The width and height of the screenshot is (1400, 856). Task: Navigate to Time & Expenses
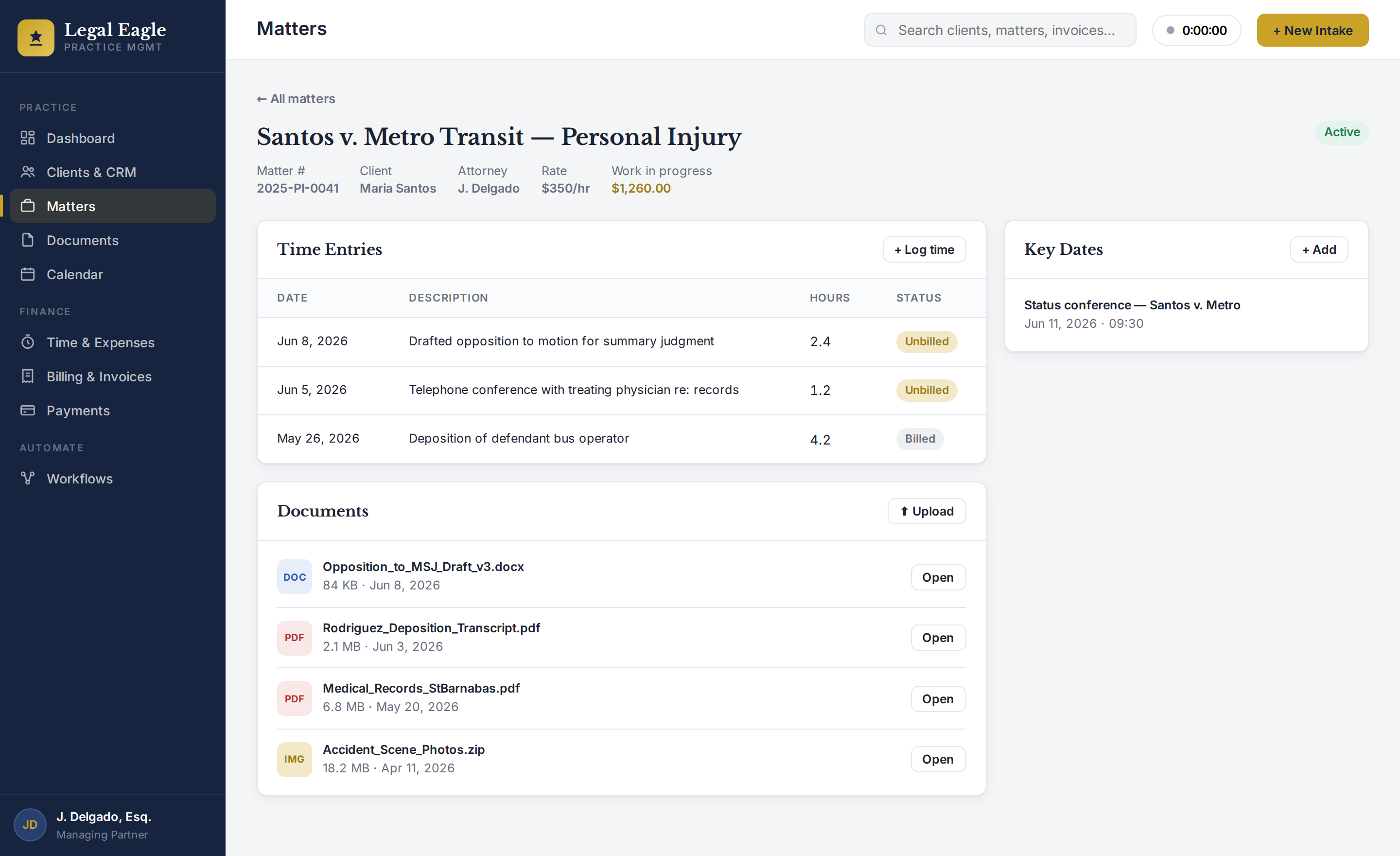tap(112, 342)
